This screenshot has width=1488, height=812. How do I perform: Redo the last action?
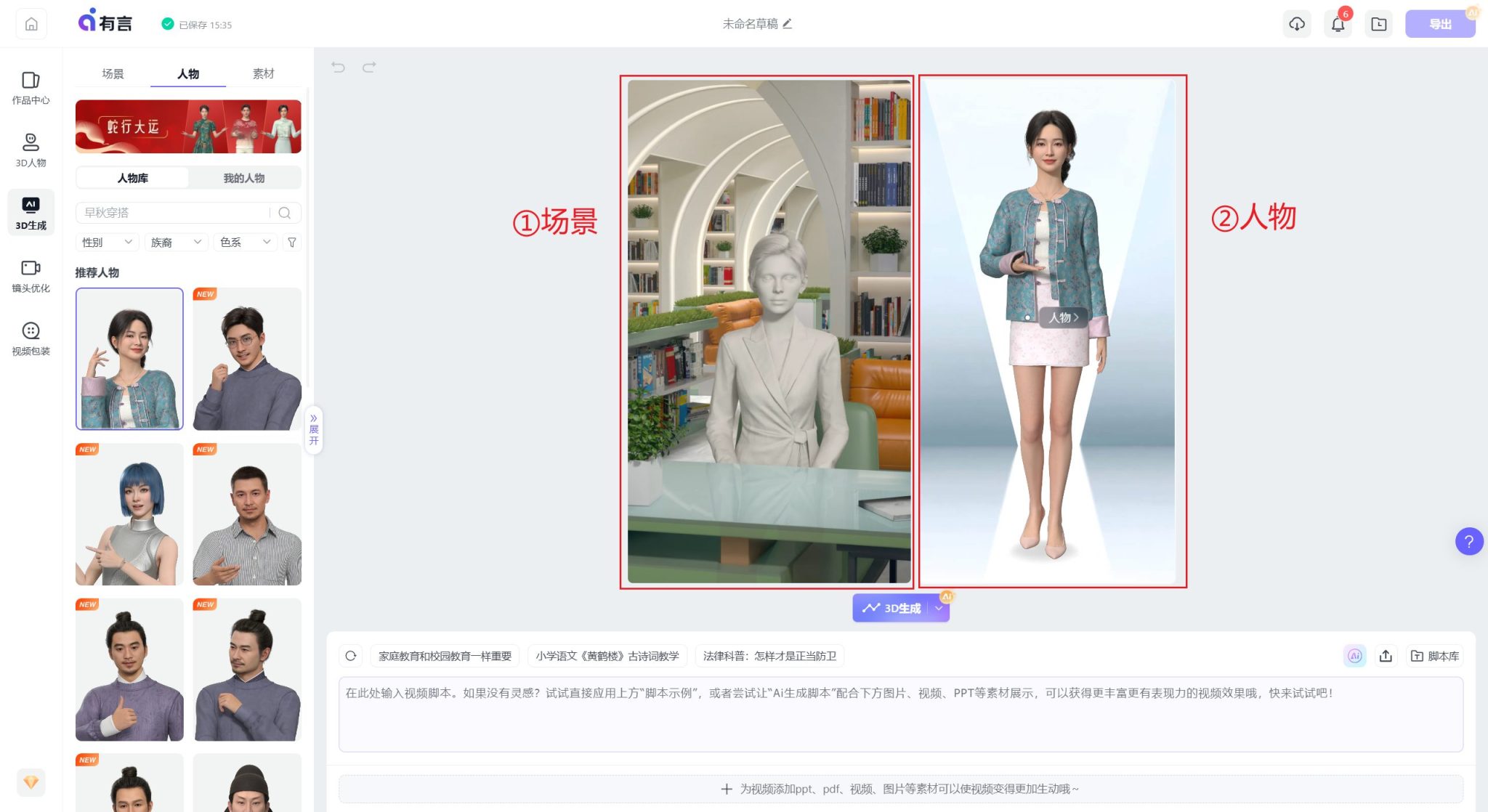click(x=369, y=67)
